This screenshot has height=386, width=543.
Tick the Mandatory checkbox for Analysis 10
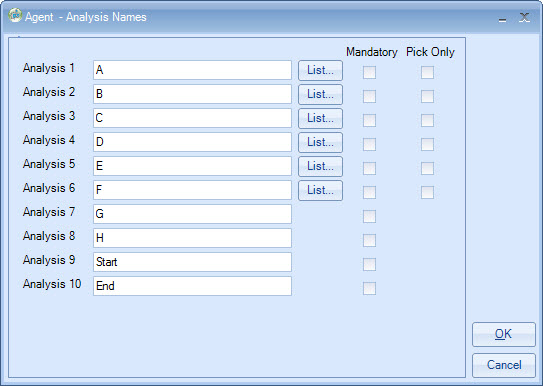point(369,288)
